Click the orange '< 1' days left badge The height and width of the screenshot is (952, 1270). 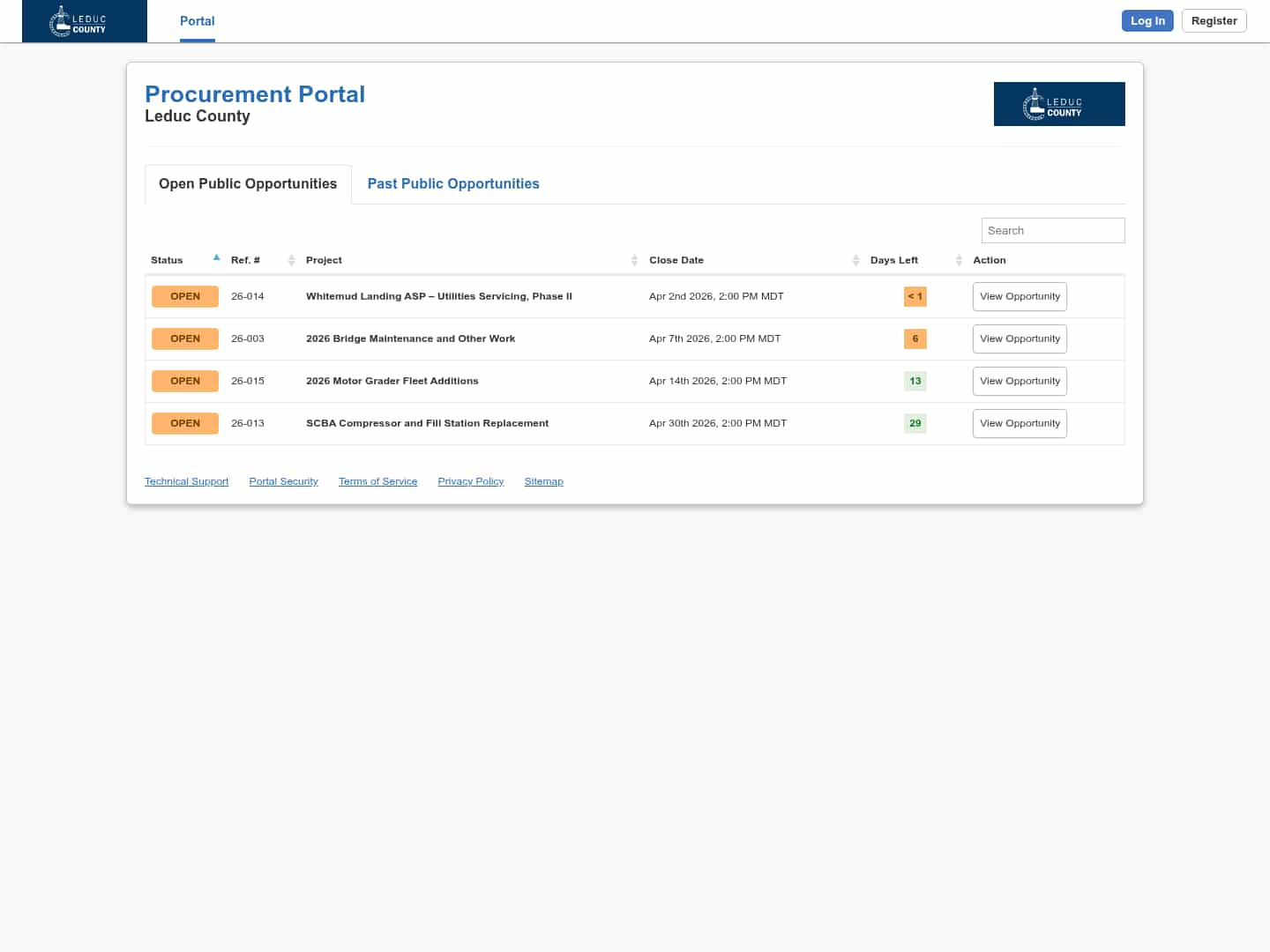pos(915,296)
